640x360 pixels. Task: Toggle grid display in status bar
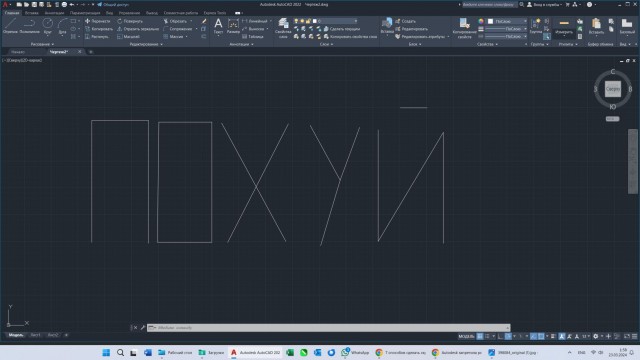click(x=480, y=336)
